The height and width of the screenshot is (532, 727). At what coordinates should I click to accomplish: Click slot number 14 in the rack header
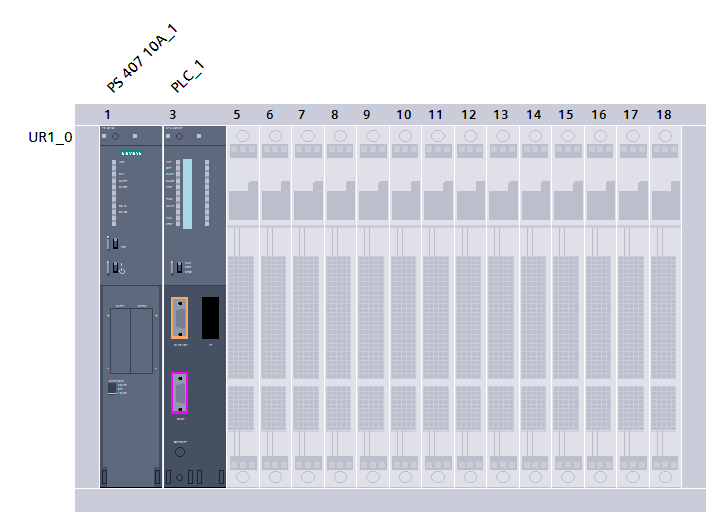[x=534, y=115]
